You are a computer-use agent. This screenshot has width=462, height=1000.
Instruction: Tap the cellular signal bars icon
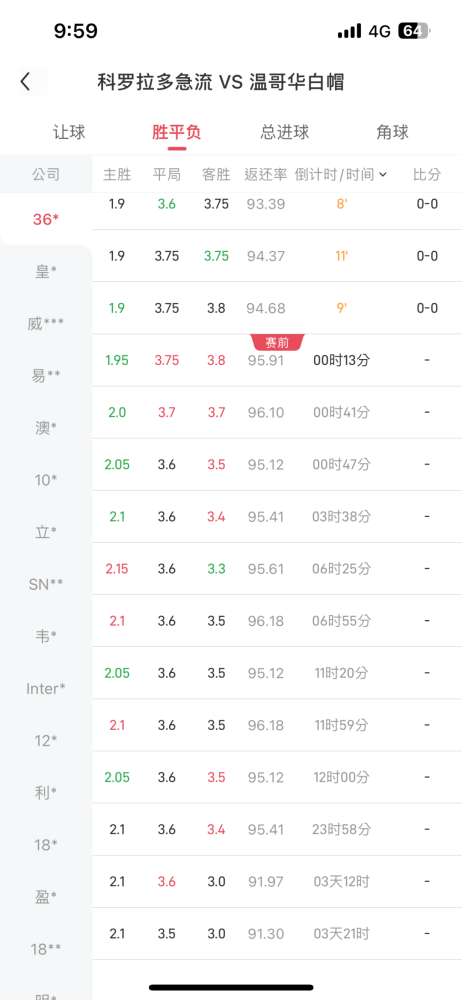coord(350,31)
